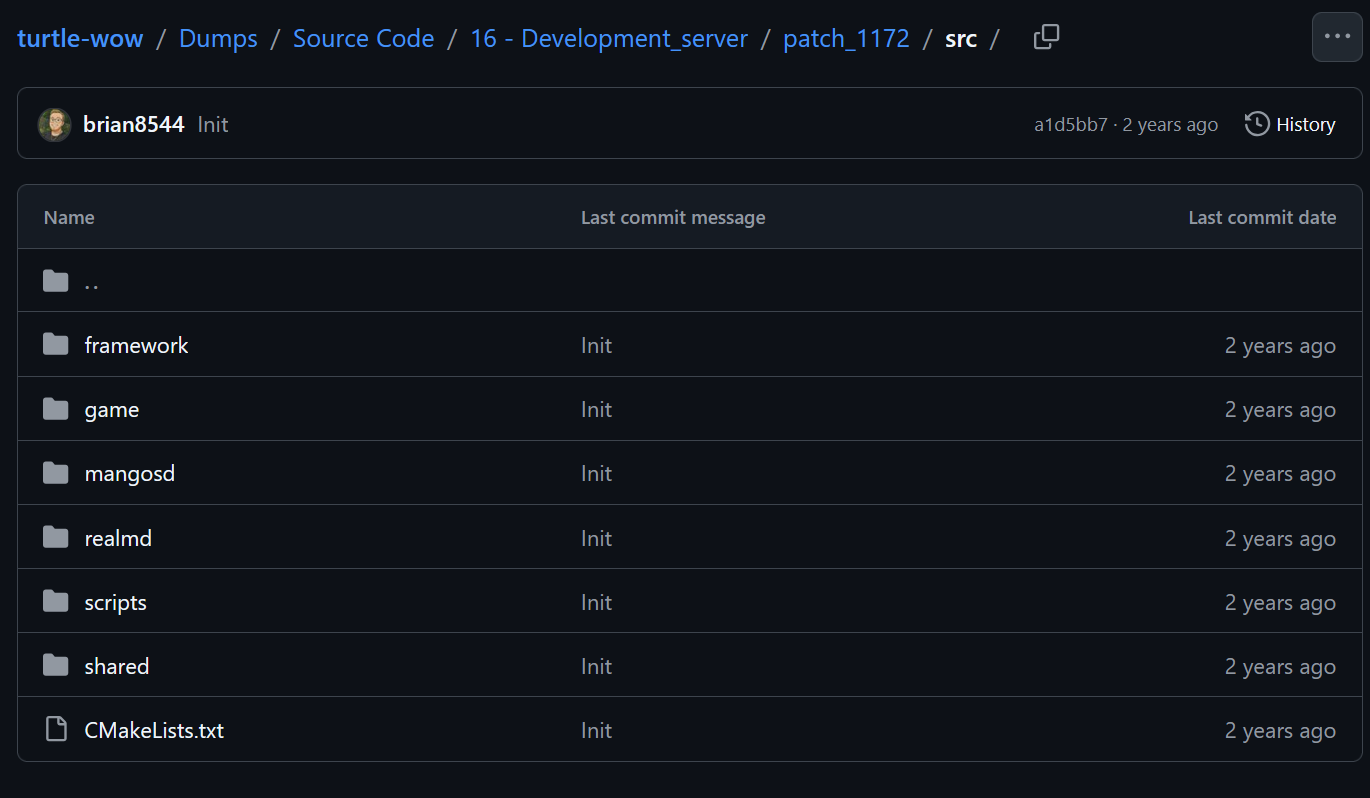Image resolution: width=1370 pixels, height=798 pixels.
Task: Open the framework folder
Action: click(136, 345)
